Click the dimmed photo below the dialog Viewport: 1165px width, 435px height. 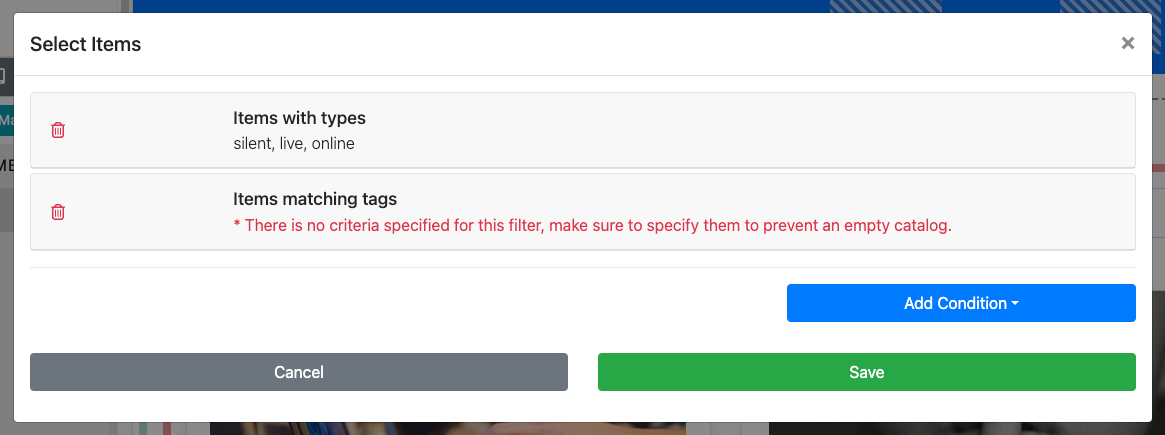[450, 428]
